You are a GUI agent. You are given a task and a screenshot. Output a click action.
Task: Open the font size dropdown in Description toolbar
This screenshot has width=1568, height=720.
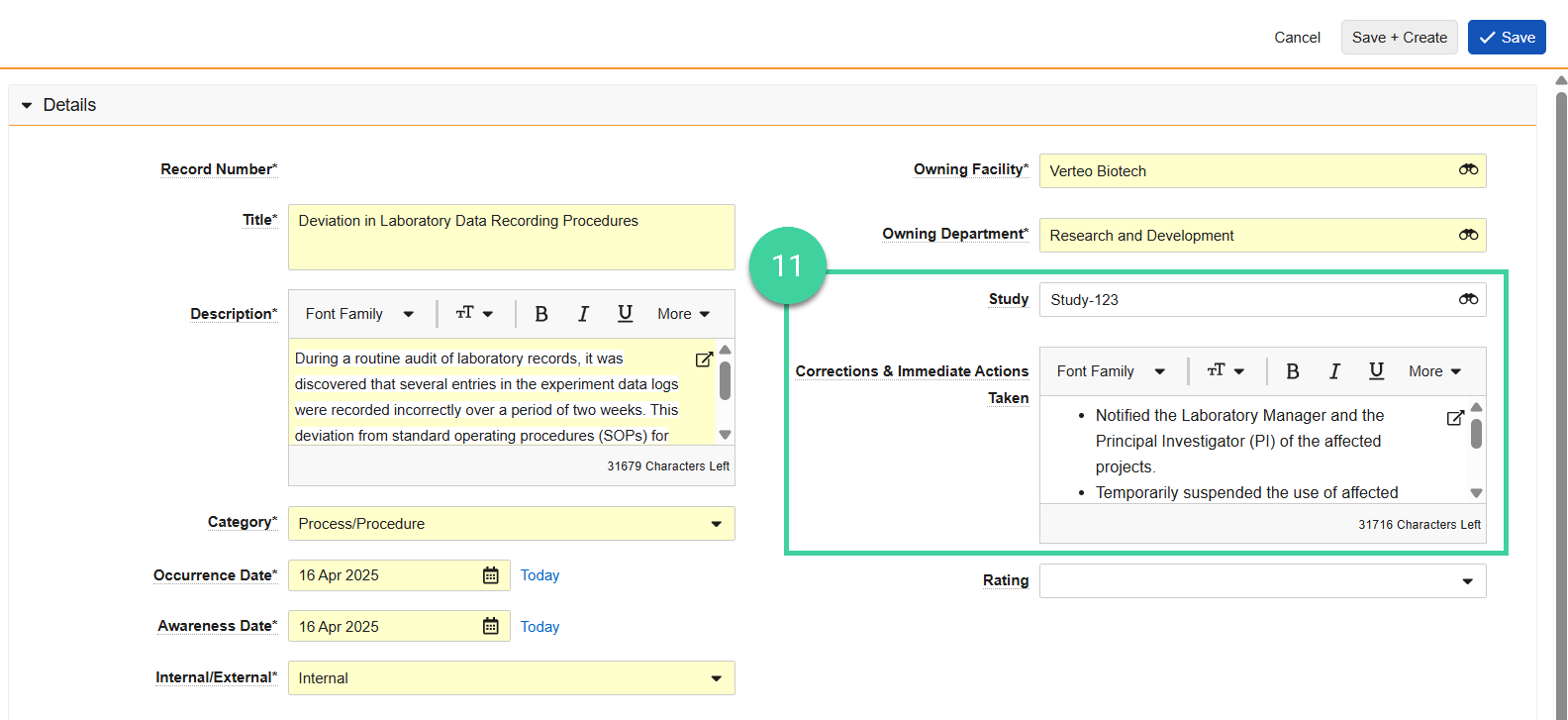click(x=474, y=314)
